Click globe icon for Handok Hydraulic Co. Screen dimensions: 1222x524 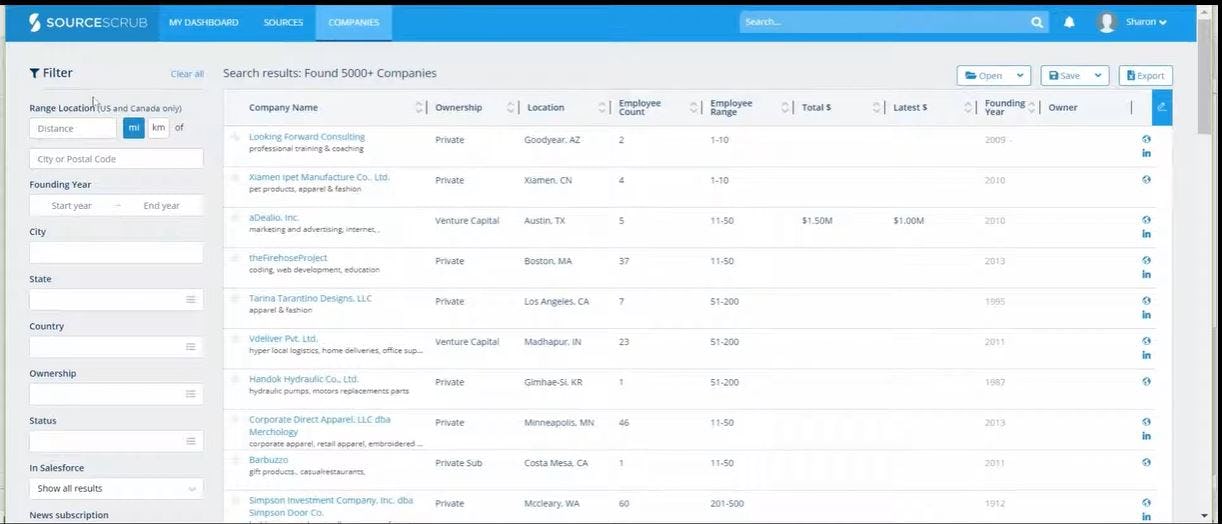pyautogui.click(x=1146, y=381)
